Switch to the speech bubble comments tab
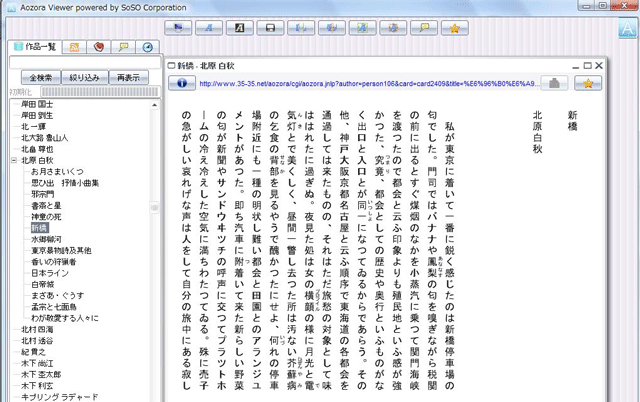This screenshot has height=402, width=640. point(123,47)
